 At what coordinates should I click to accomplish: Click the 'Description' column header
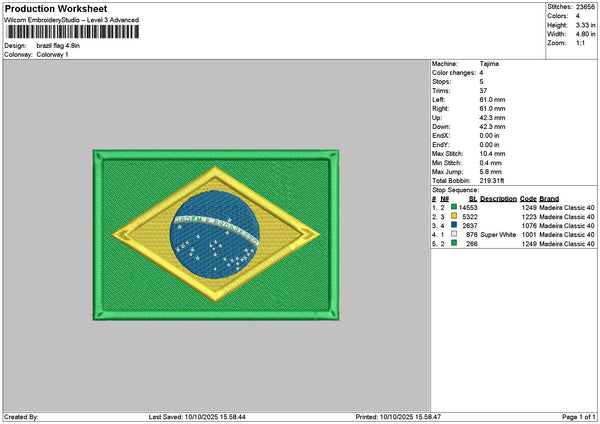(x=498, y=199)
